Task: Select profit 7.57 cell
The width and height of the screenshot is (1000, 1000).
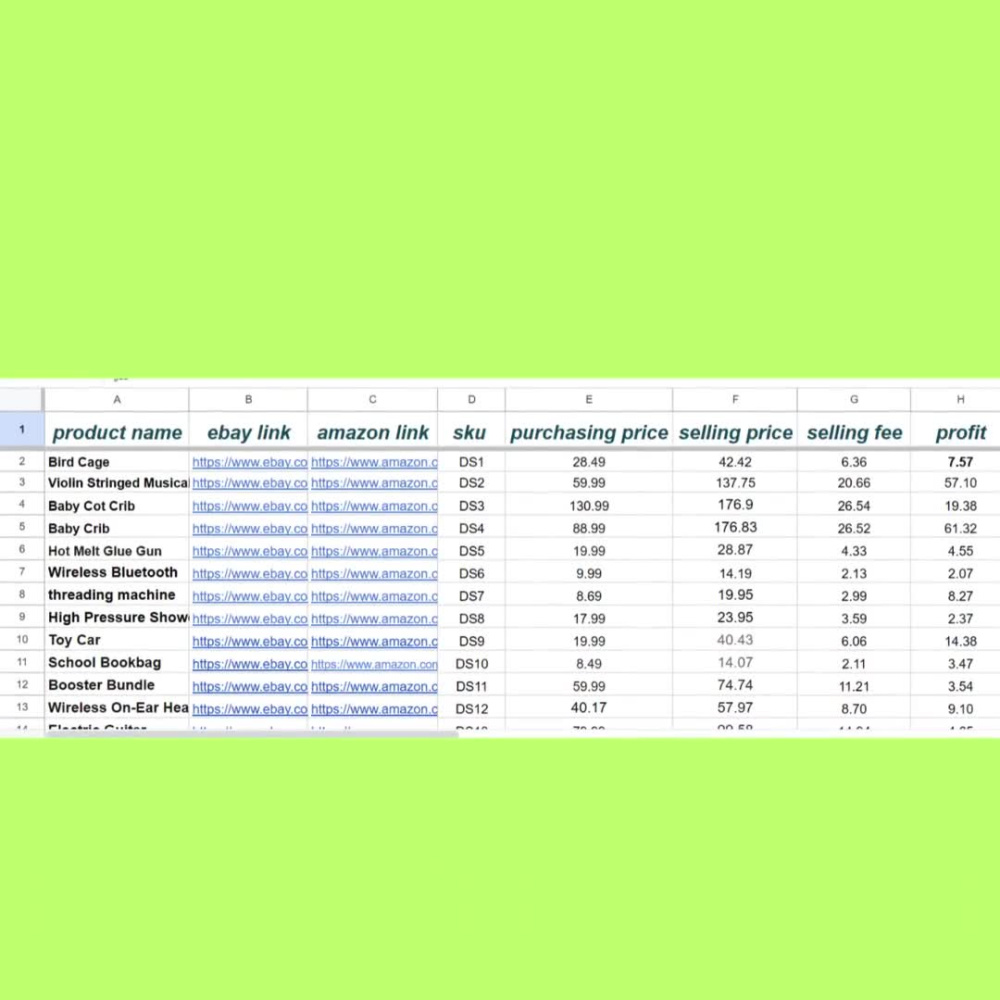Action: 956,462
